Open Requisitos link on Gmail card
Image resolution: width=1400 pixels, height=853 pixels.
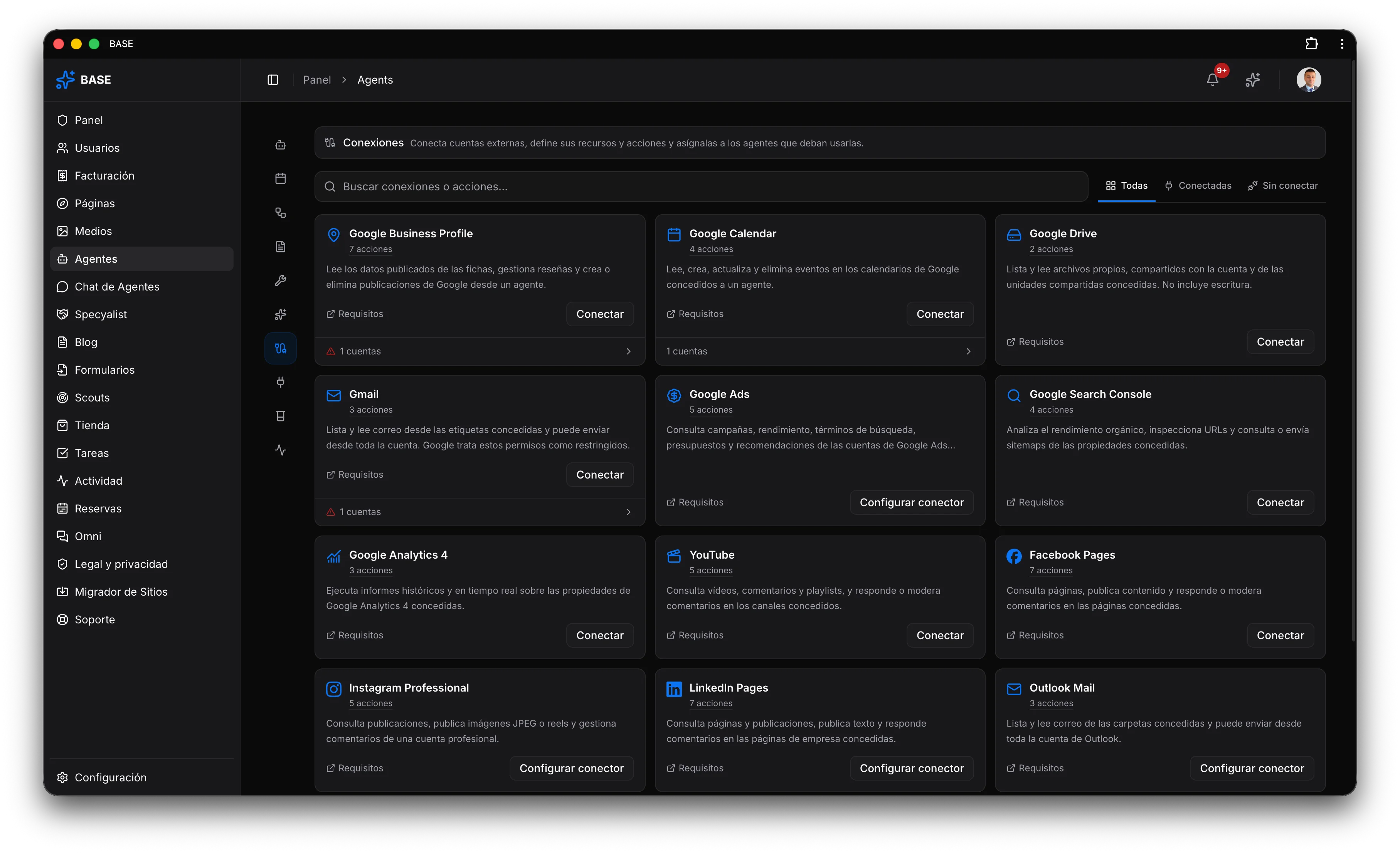[355, 475]
